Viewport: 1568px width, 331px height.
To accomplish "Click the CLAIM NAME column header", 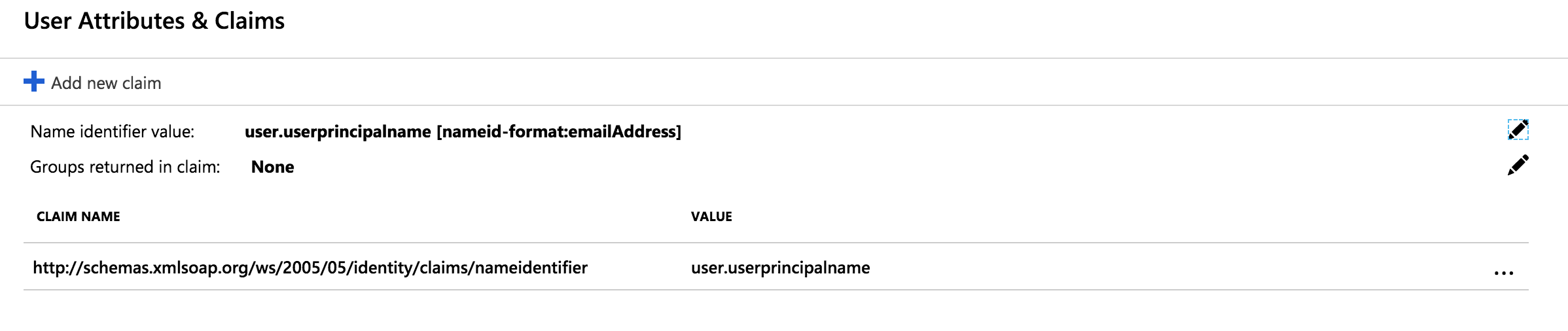I will coord(78,217).
